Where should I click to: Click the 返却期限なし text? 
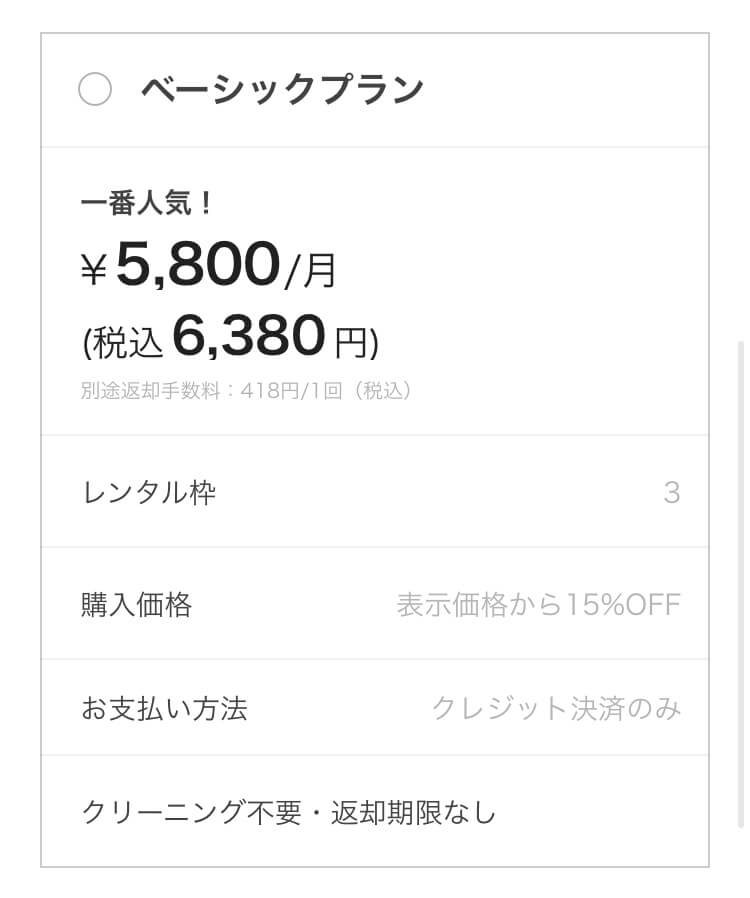click(413, 812)
